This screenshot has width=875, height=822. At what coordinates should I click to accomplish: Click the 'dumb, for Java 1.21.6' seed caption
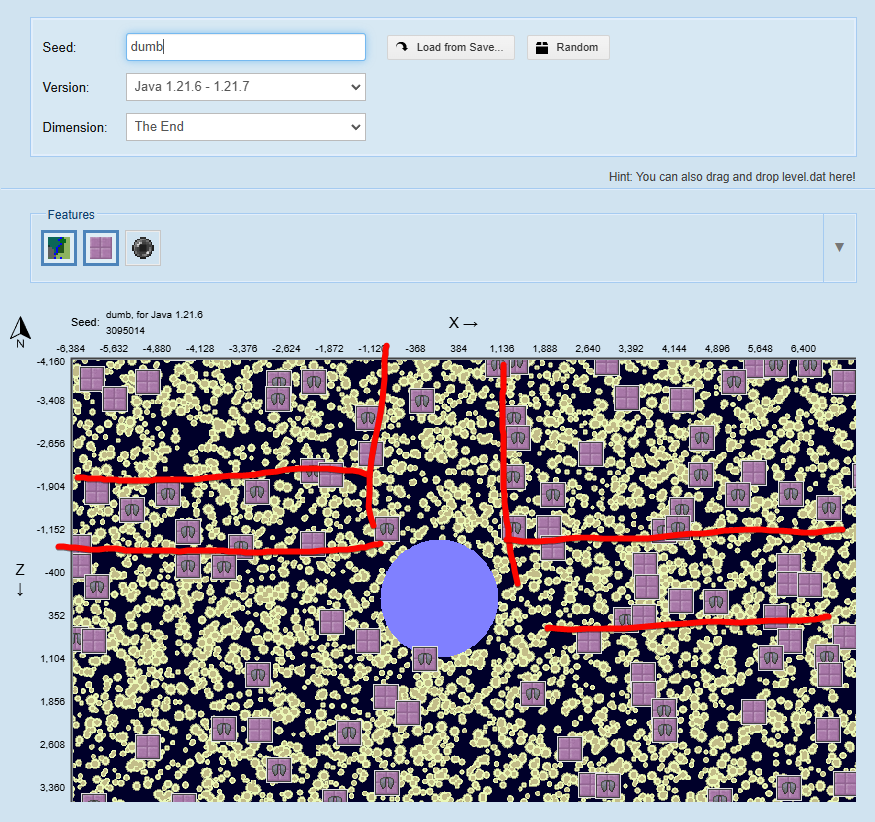[x=154, y=315]
